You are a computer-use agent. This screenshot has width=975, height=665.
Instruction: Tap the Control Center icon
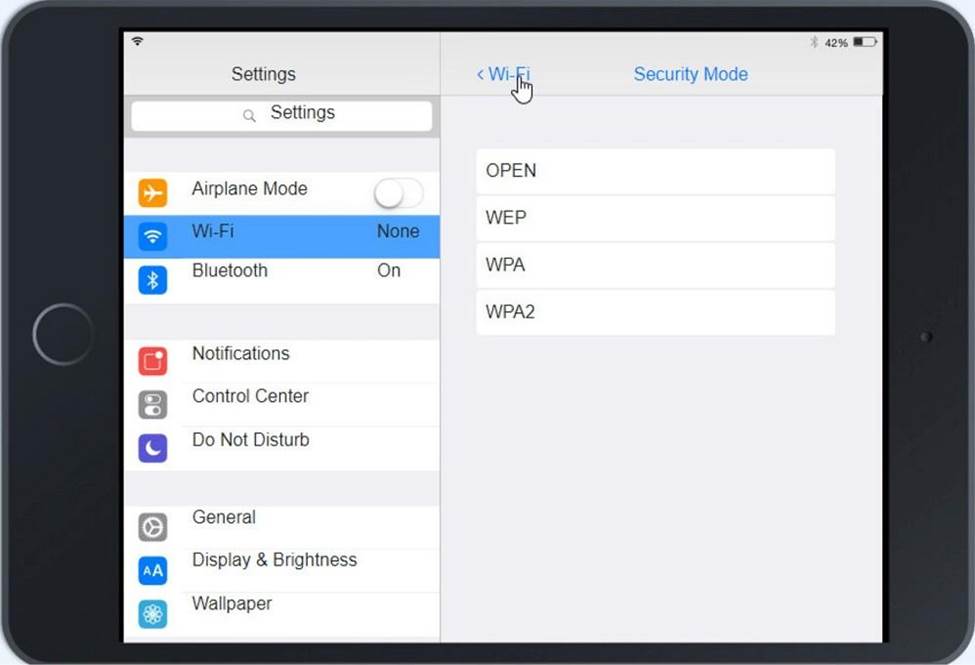(153, 404)
